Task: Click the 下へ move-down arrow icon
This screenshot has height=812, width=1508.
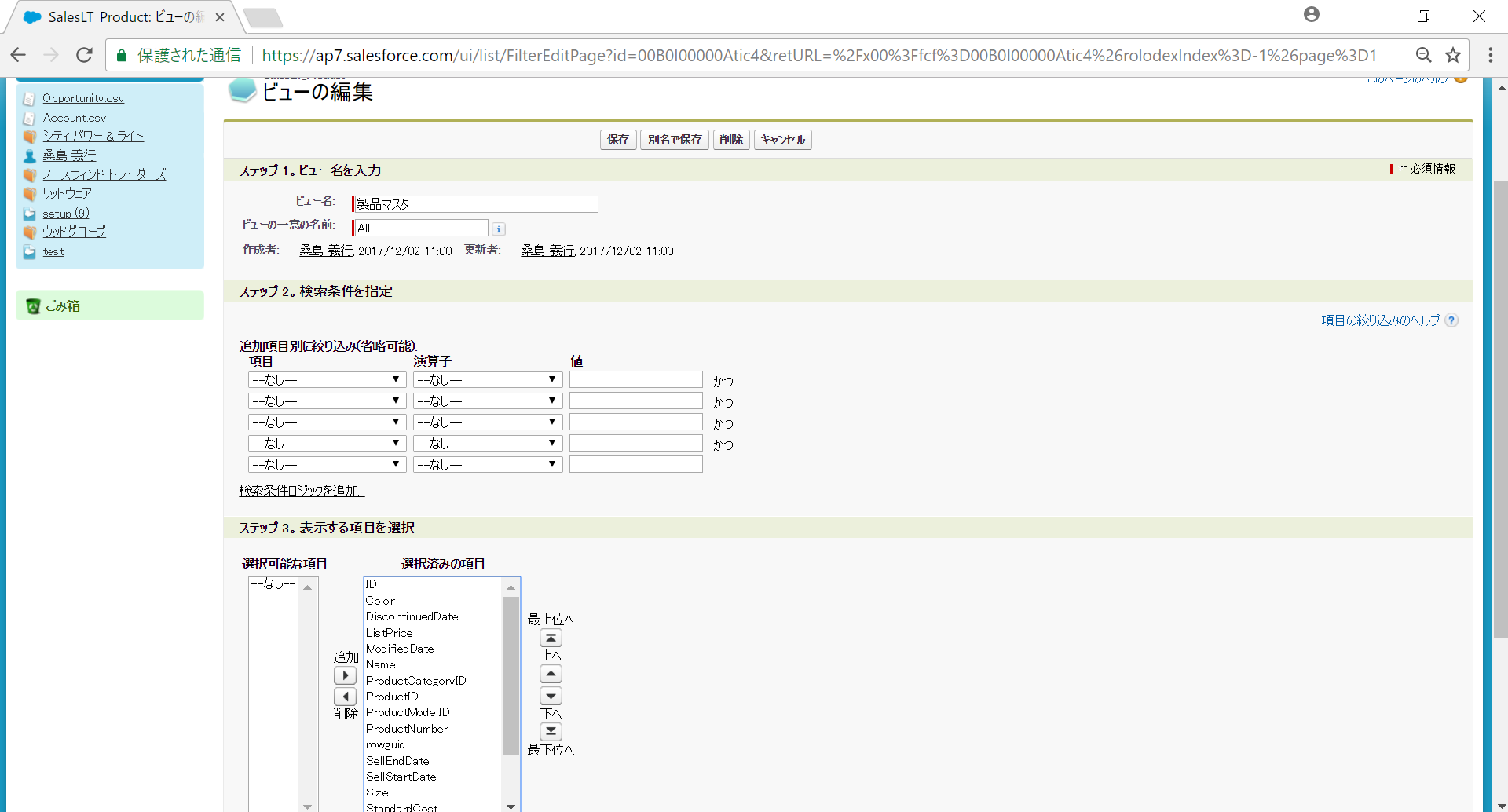Action: tap(551, 696)
